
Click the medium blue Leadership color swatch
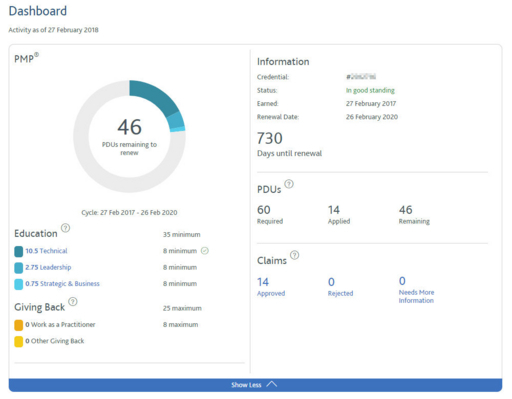pos(19,268)
